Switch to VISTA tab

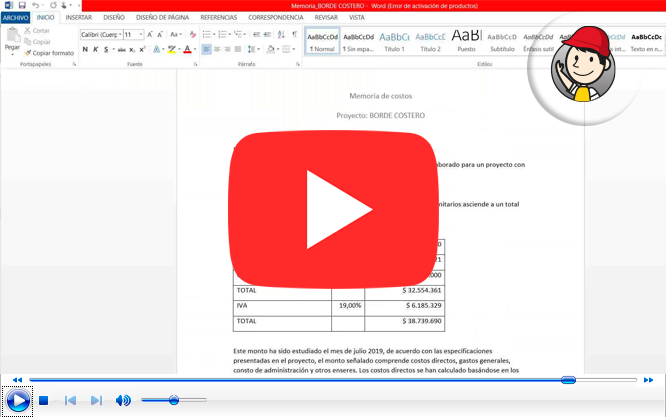[357, 17]
